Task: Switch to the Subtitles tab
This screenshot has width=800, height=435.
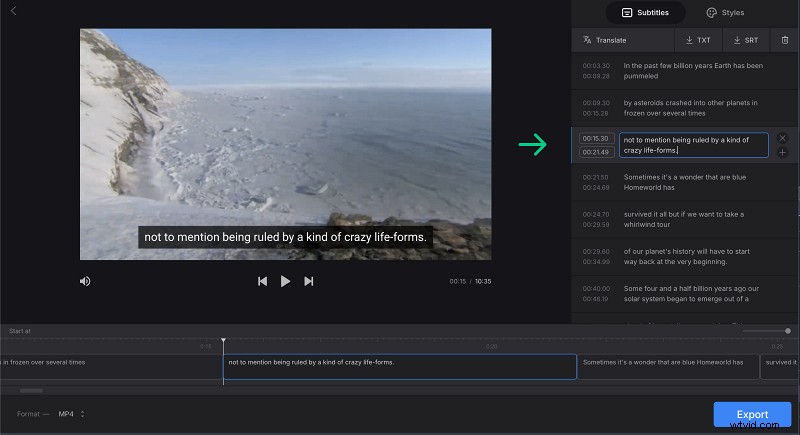Action: 646,13
